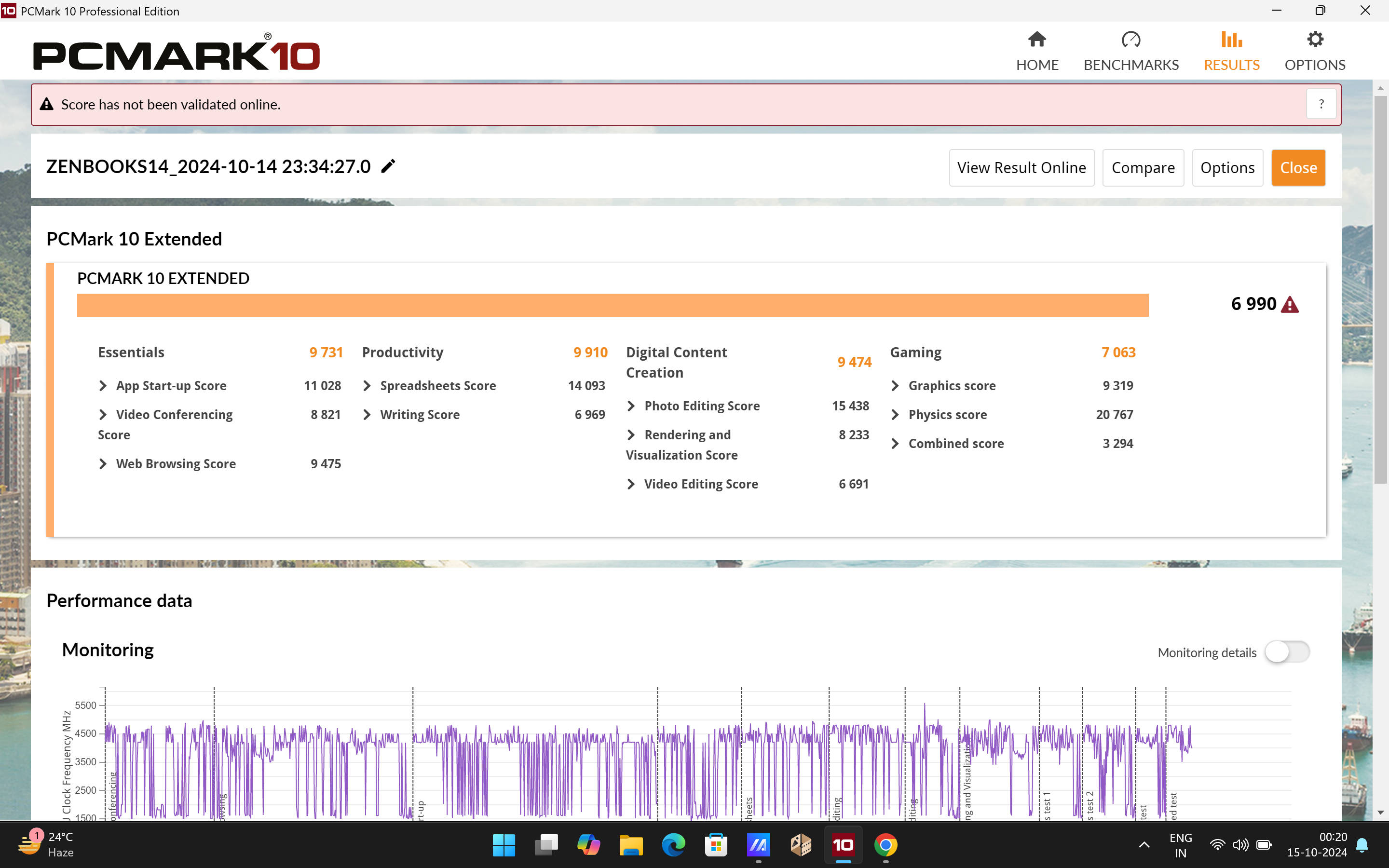Click the red warning triangle beside 6 990
The image size is (1389, 868).
coord(1290,304)
